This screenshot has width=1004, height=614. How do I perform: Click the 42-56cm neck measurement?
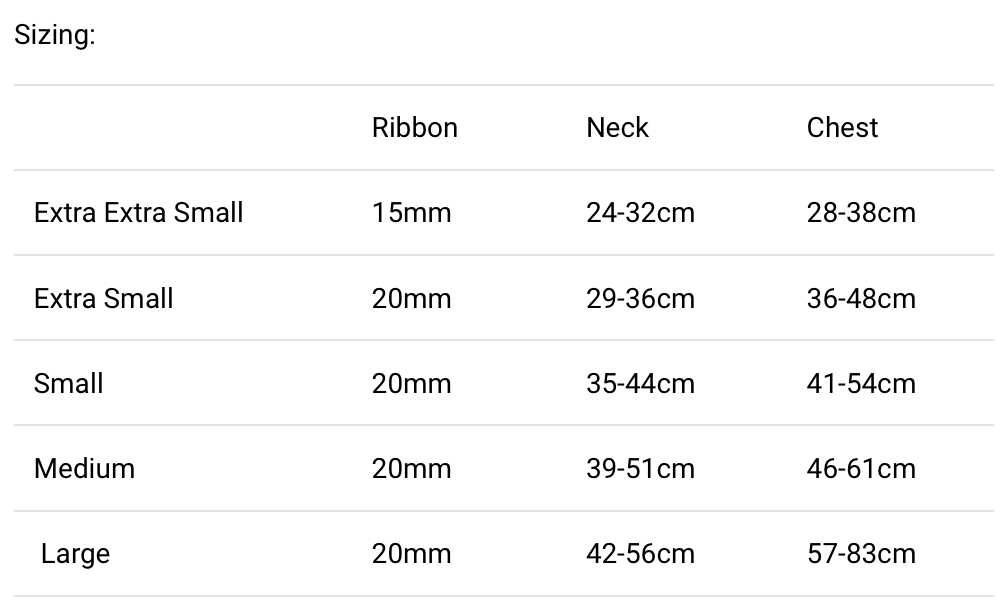(640, 554)
